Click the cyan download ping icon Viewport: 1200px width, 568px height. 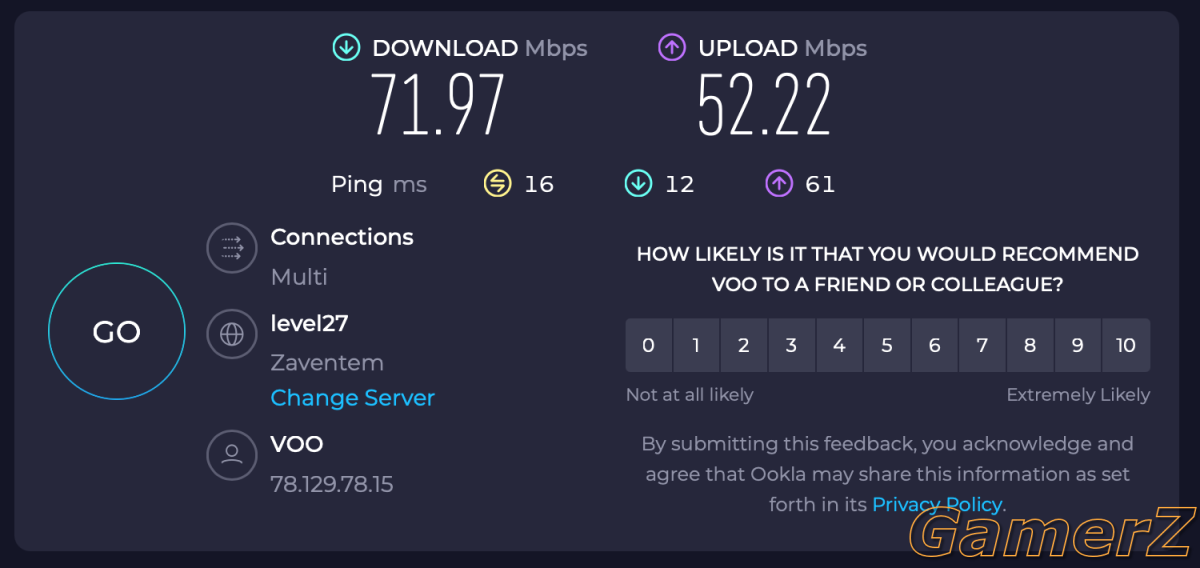tap(638, 183)
